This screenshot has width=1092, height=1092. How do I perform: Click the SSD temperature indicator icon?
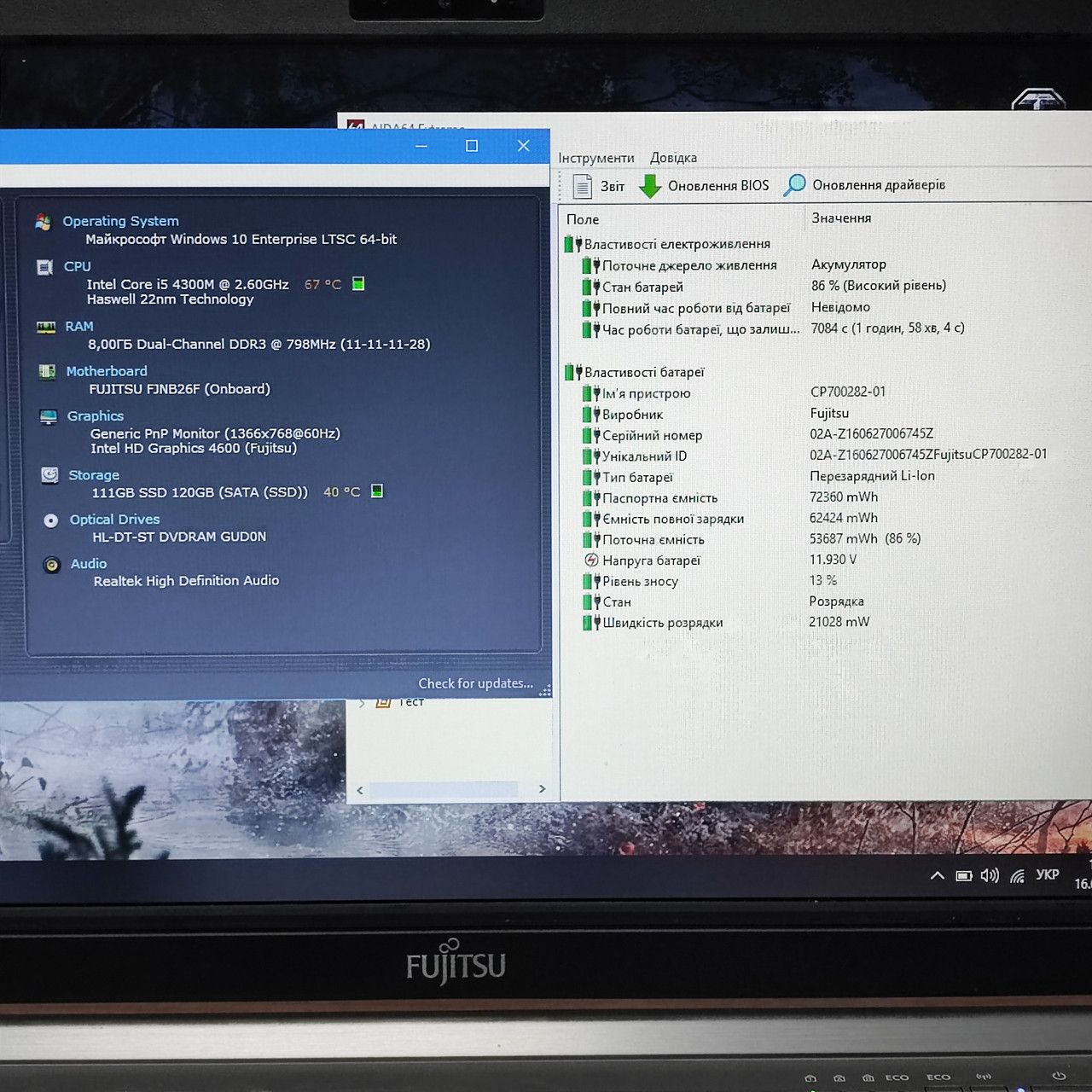tap(377, 491)
